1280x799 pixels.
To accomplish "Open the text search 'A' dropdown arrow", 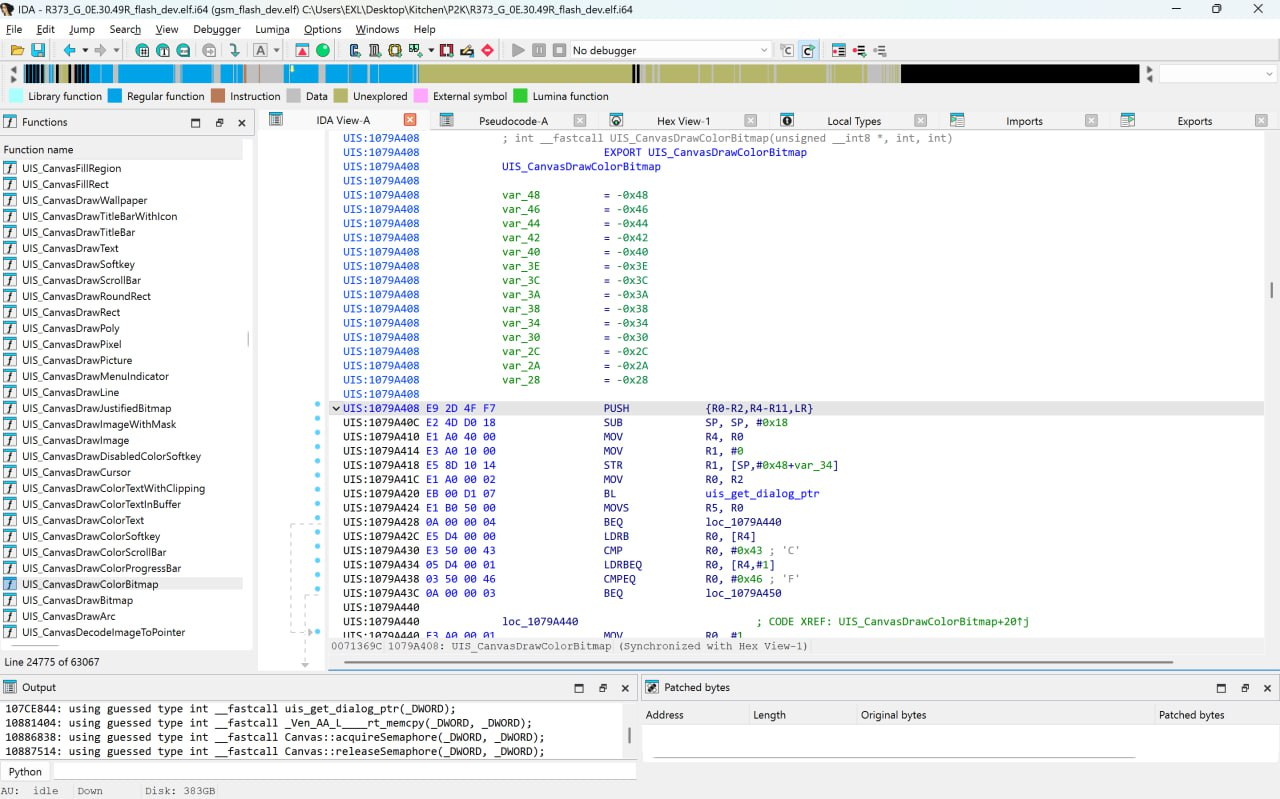I will (x=277, y=50).
